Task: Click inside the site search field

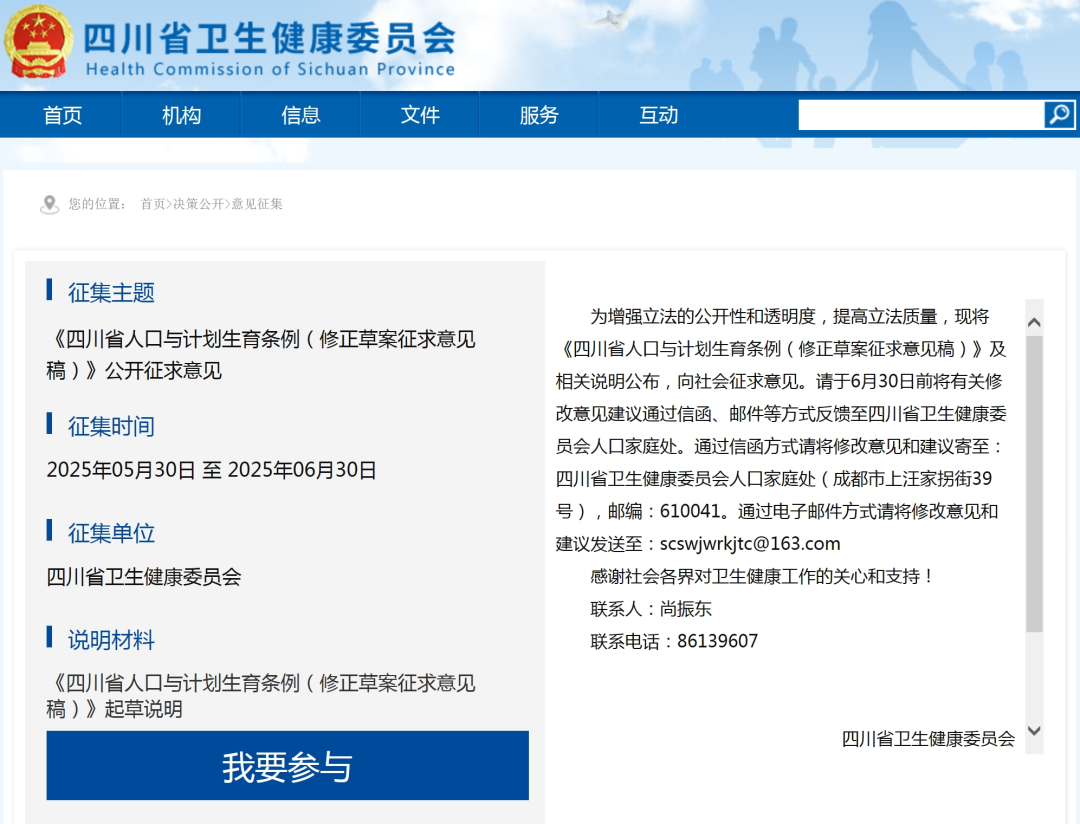Action: [x=920, y=115]
